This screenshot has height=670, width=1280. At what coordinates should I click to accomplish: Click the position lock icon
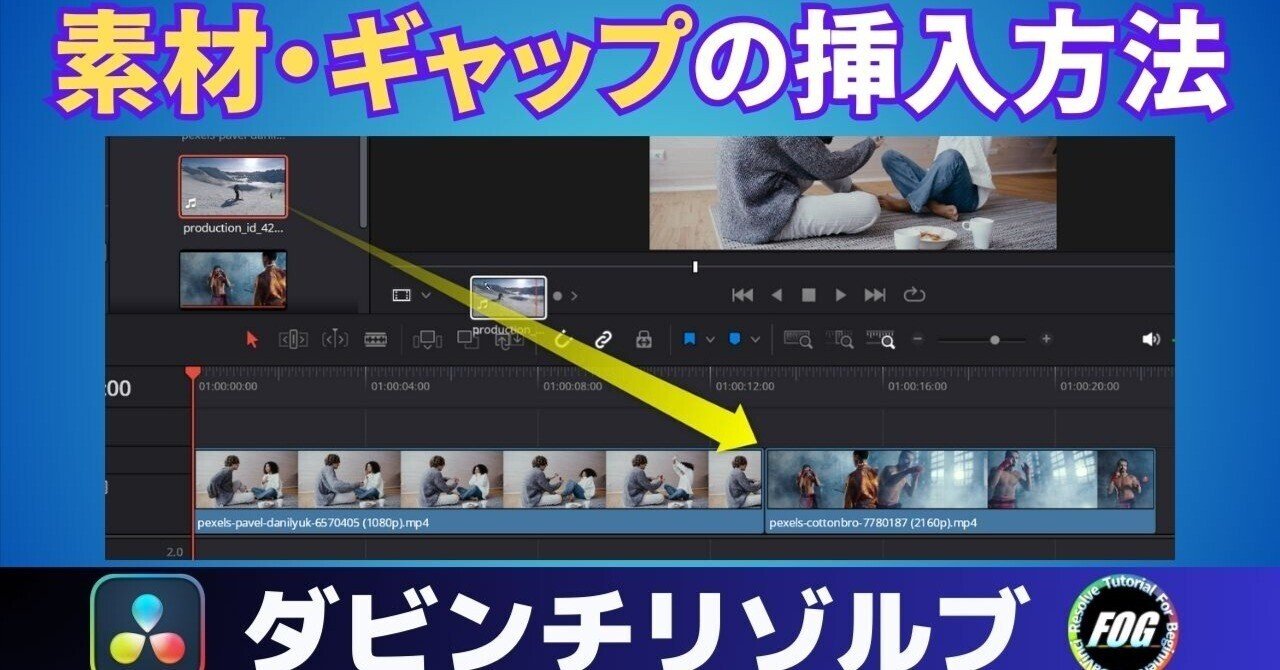(644, 339)
